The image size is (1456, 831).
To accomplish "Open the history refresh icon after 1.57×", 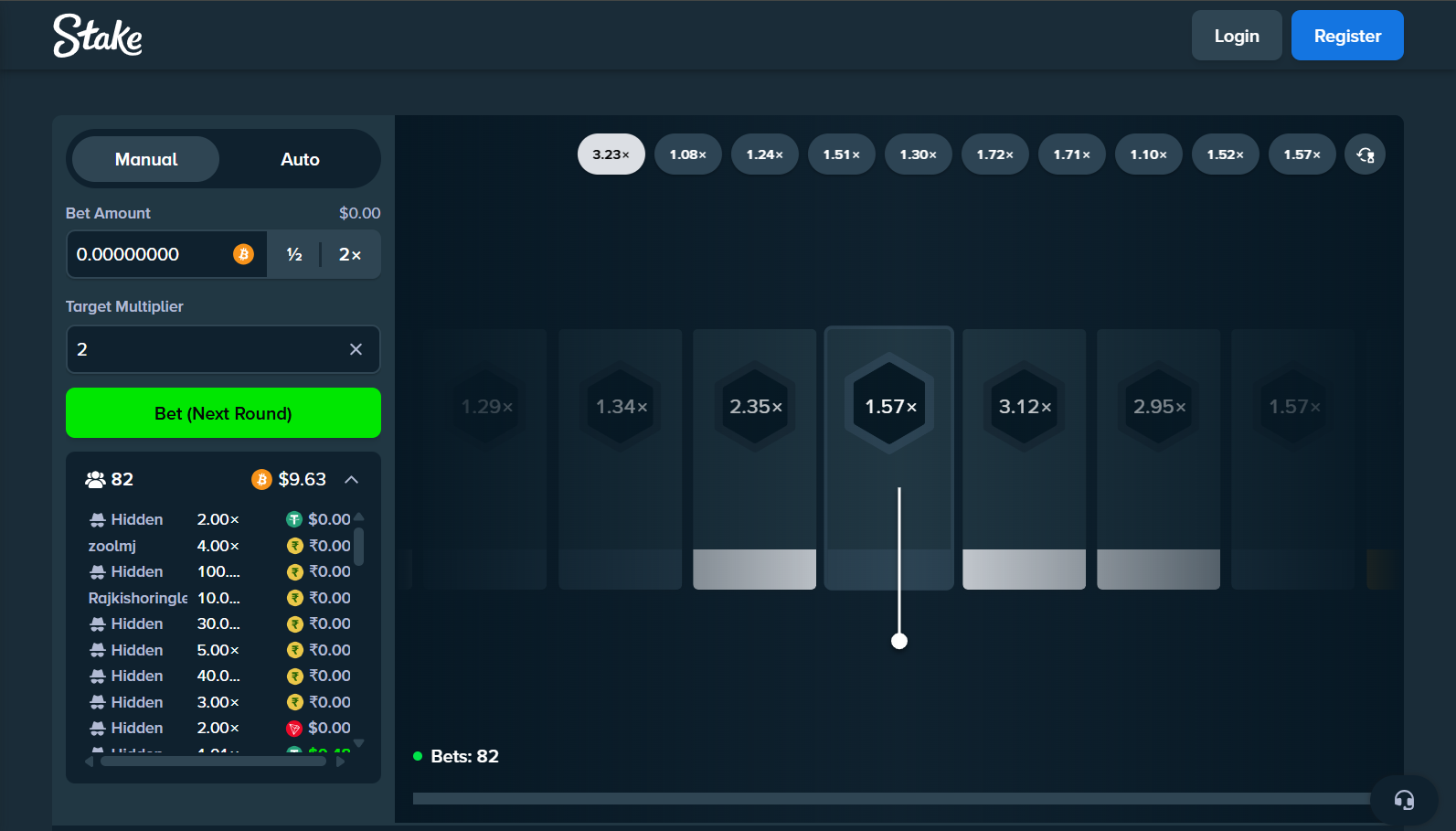I will click(x=1365, y=154).
